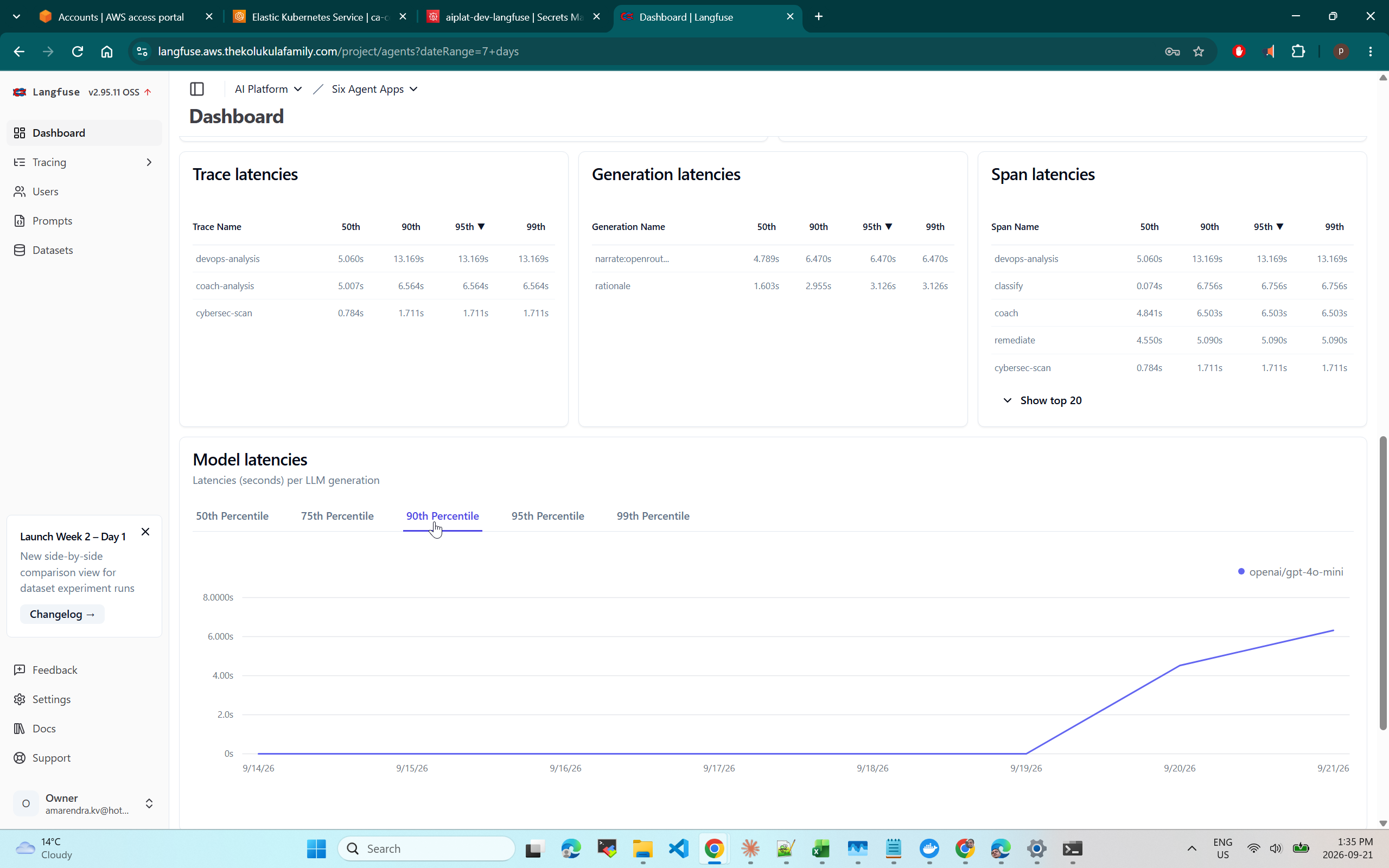Toggle the sidebar panel icon
Image resolution: width=1389 pixels, height=868 pixels.
197,89
